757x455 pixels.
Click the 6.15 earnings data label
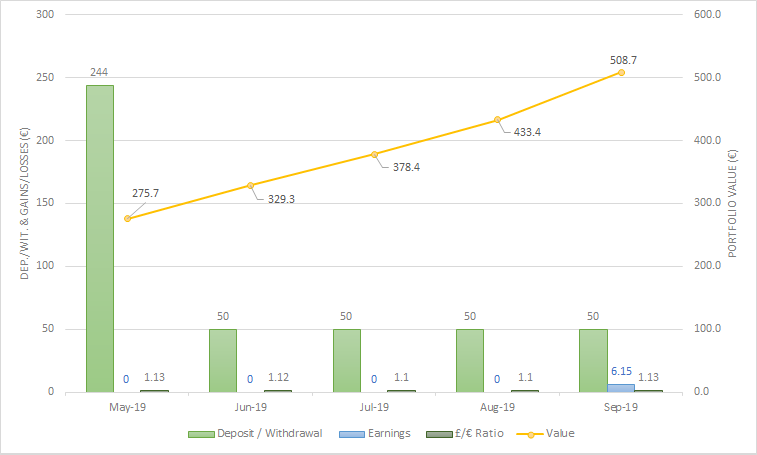(x=620, y=370)
